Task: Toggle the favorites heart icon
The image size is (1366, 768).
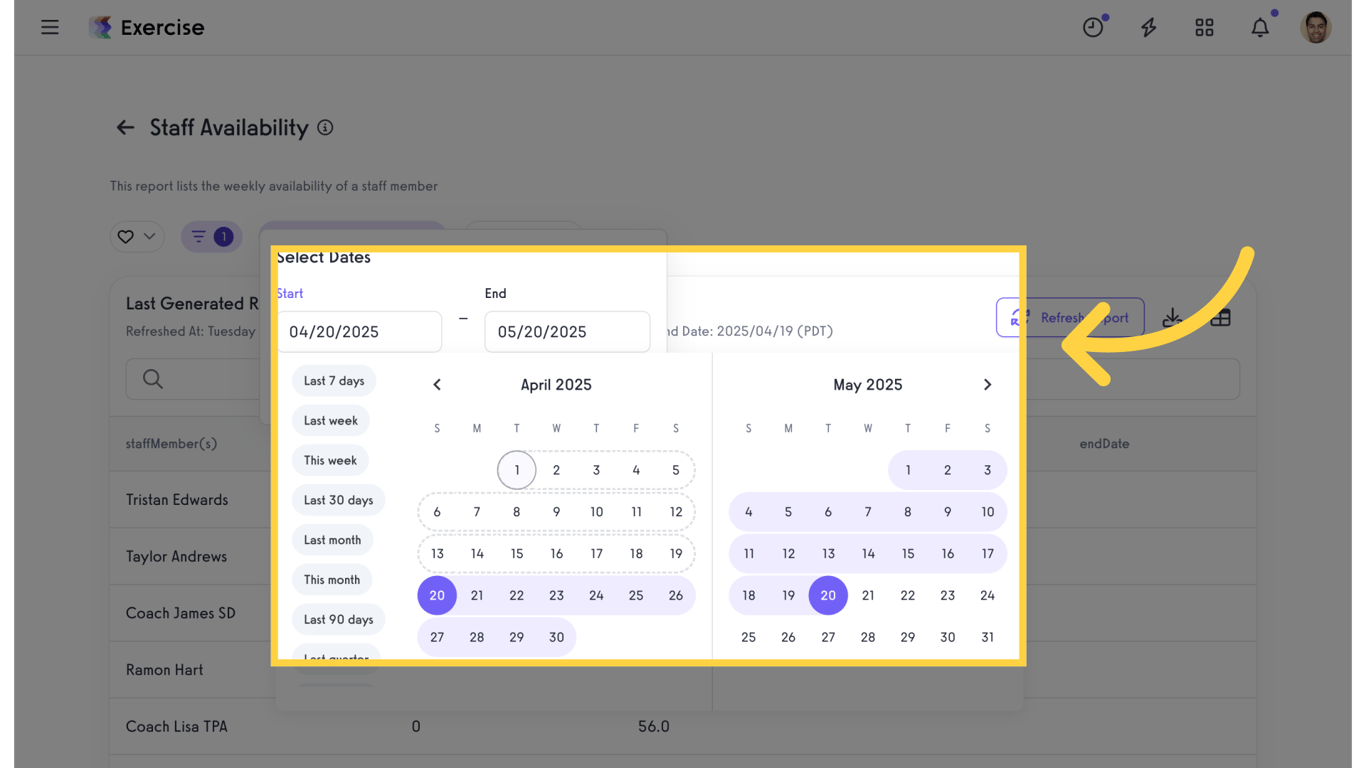Action: pos(124,236)
